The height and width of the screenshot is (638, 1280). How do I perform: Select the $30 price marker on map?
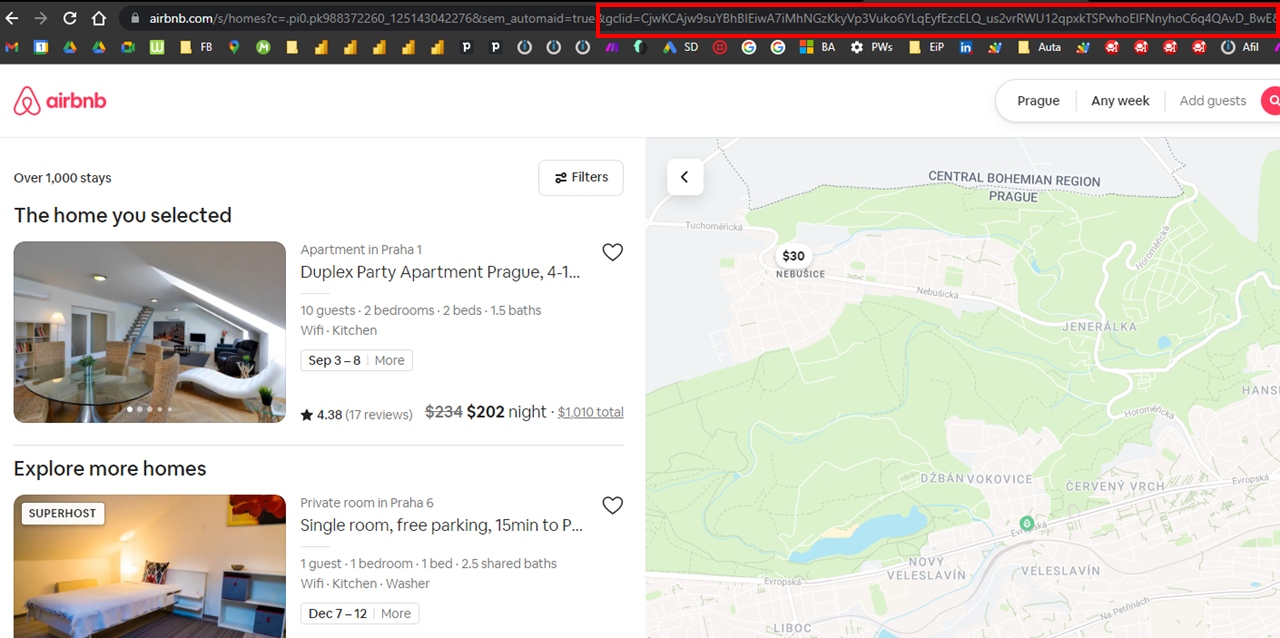pos(793,256)
